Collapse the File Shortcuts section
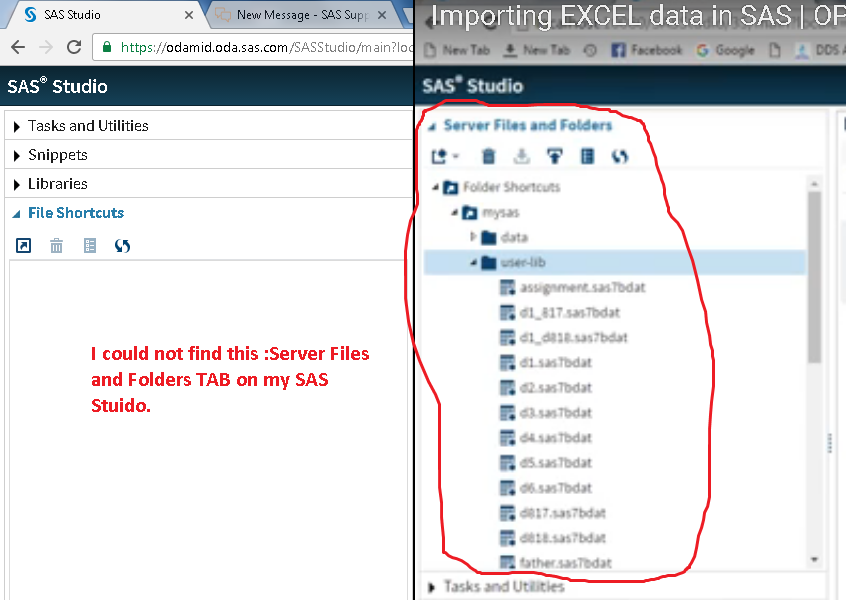Screen dimensions: 846x600 (17, 214)
